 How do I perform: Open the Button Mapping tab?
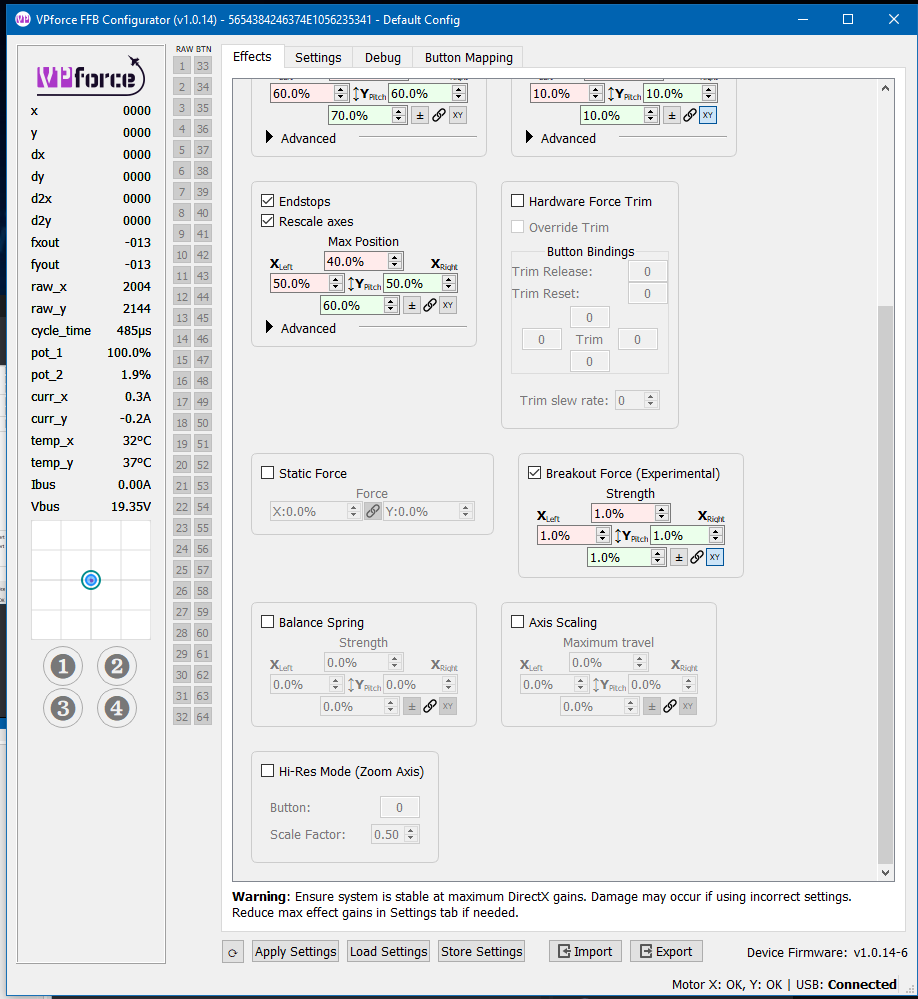tap(469, 57)
